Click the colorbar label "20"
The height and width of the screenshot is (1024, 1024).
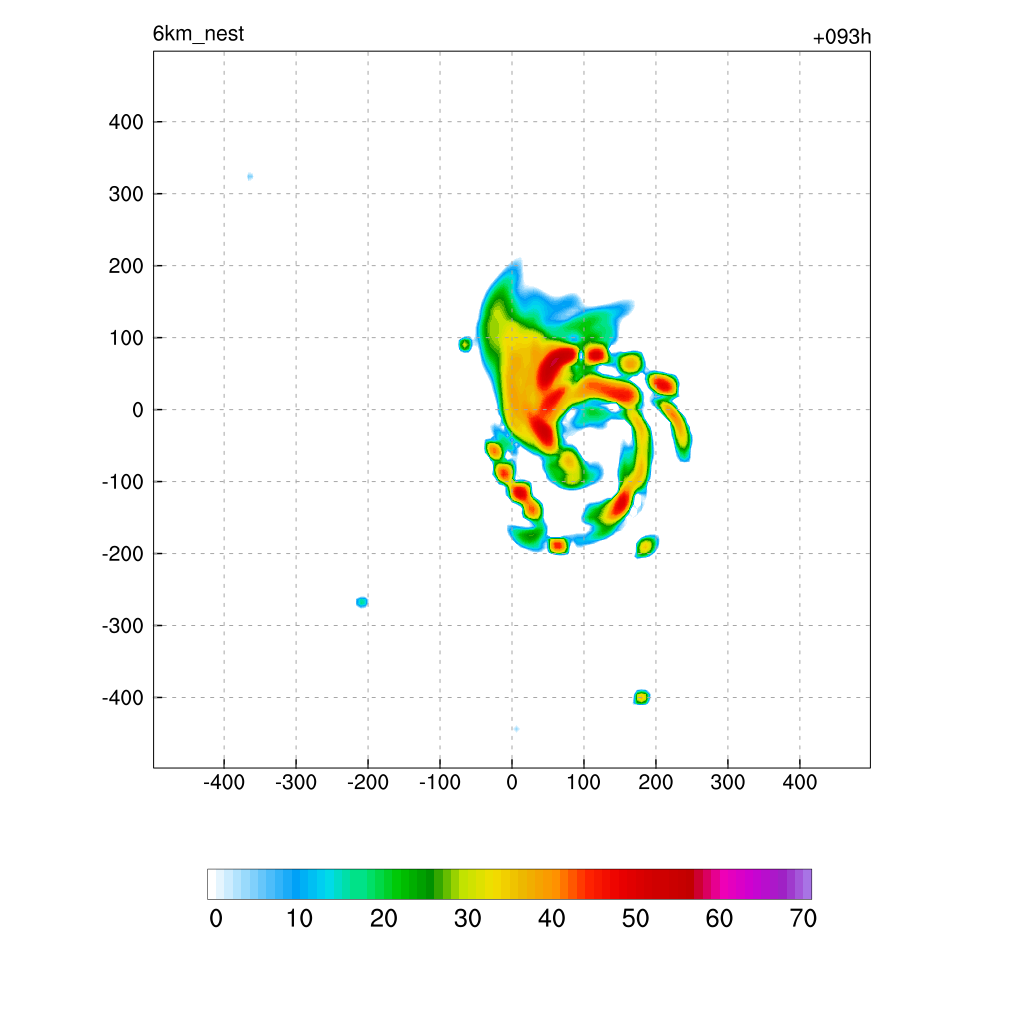383,919
